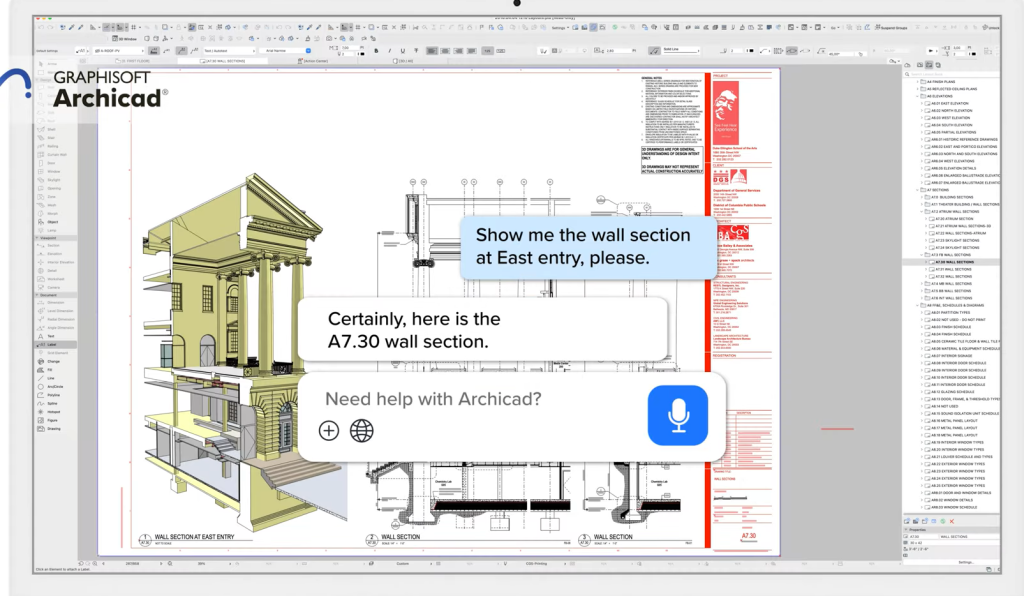
Task: Click the Settings button below the navigator
Action: pos(966,562)
